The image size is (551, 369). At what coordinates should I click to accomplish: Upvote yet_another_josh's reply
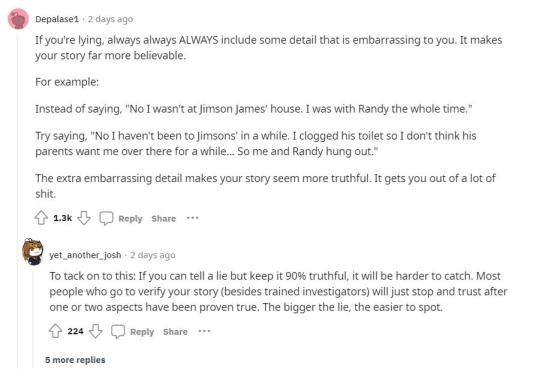click(x=55, y=331)
